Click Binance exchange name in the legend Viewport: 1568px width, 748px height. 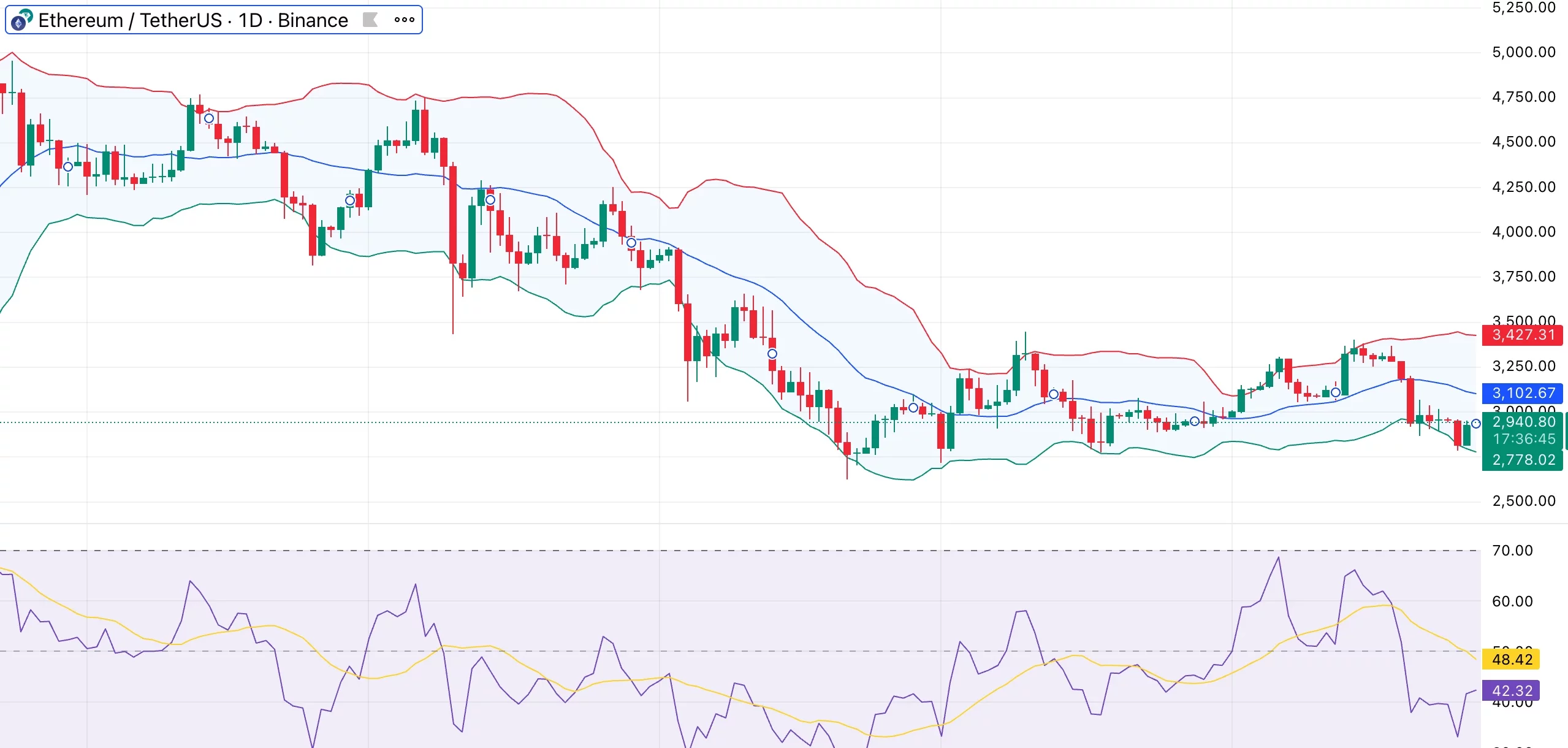pyautogui.click(x=311, y=20)
